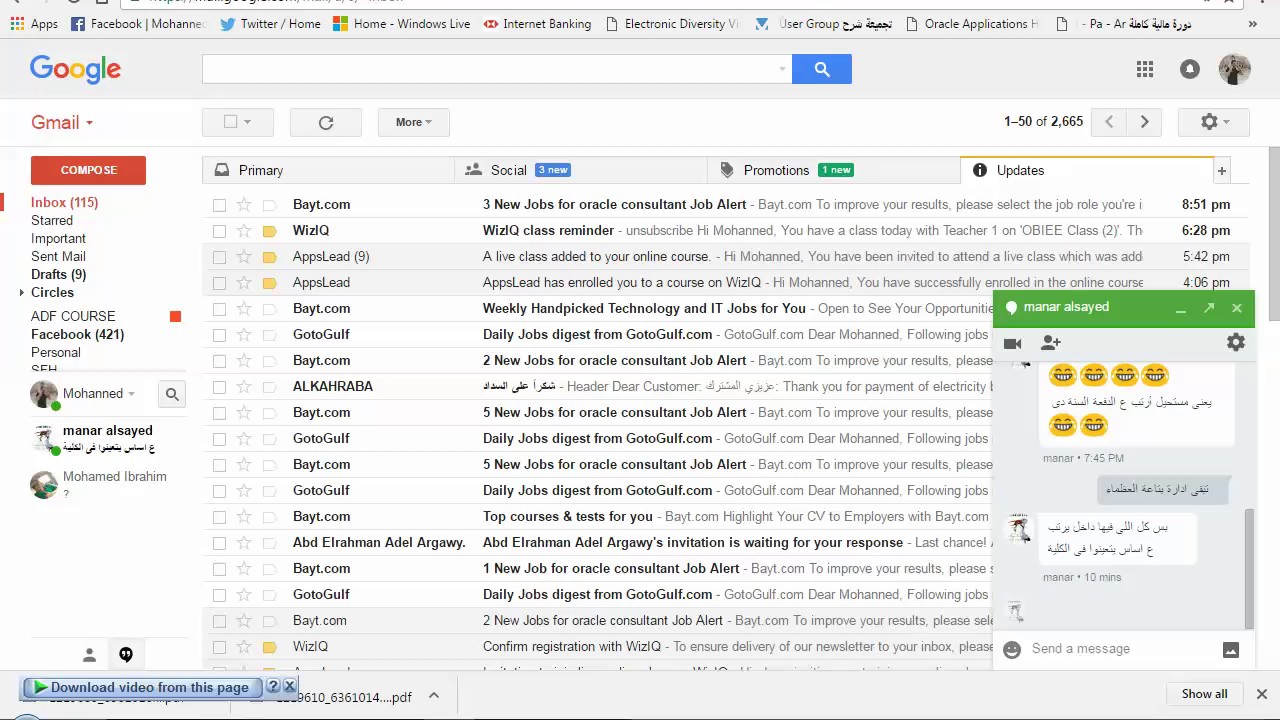Open the Twitter / Home bookmark
Image resolution: width=1280 pixels, height=720 pixels.
click(x=270, y=23)
